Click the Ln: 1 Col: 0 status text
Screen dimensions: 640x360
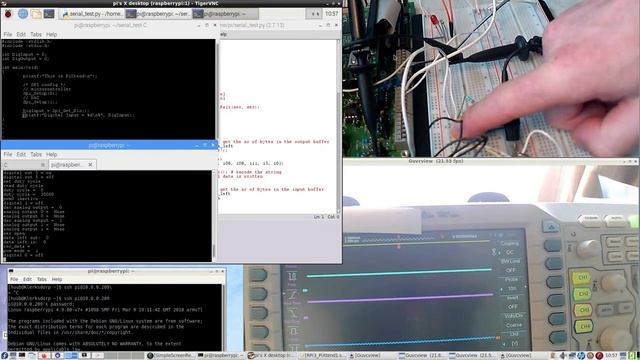327,217
